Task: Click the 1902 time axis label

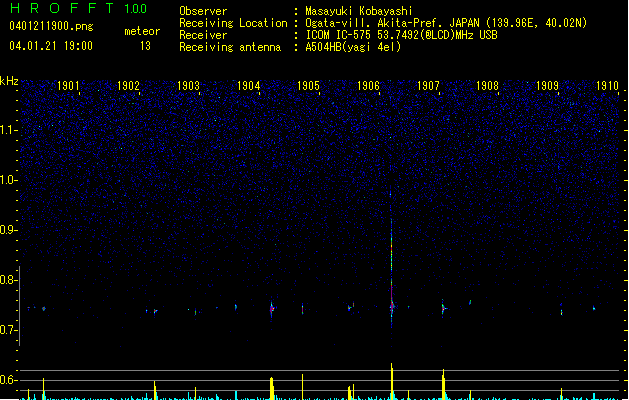Action: 128,86
